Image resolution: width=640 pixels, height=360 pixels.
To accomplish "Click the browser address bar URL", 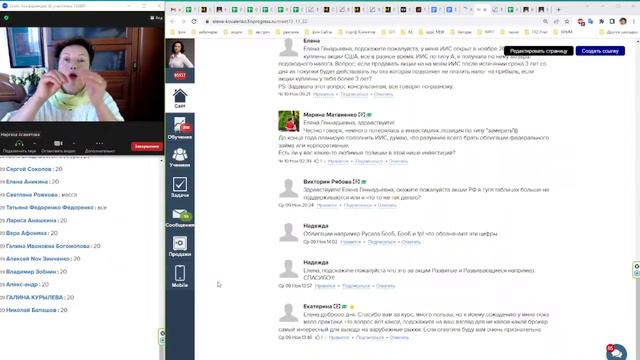I will tap(260, 21).
